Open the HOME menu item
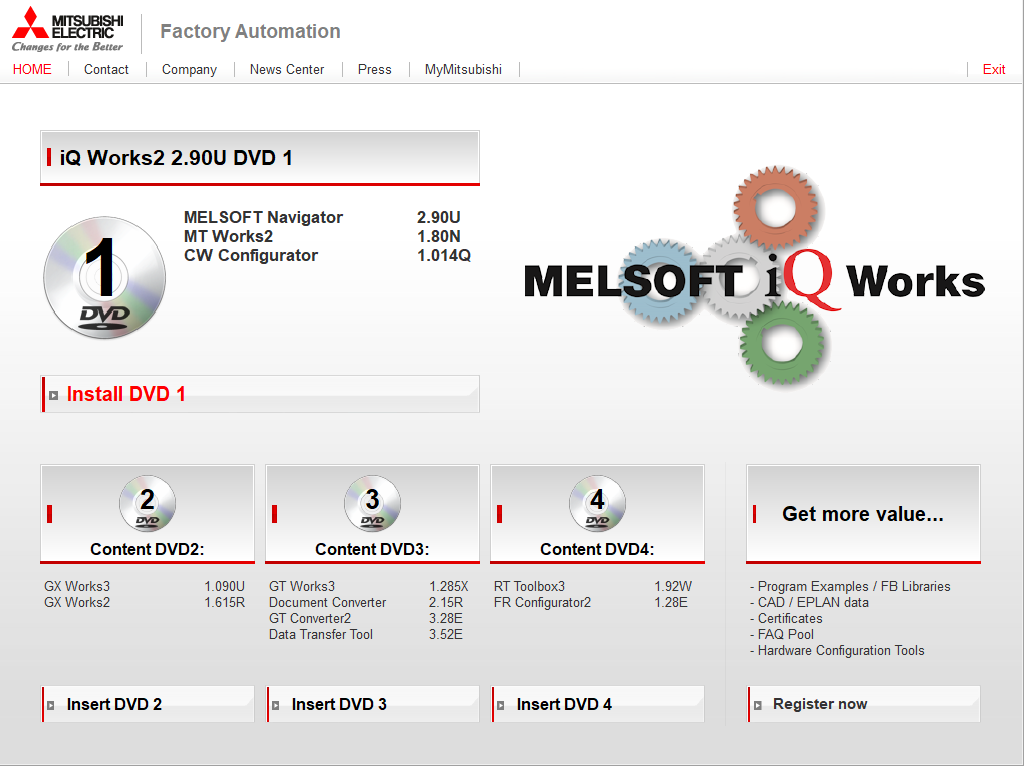The width and height of the screenshot is (1024, 766). (x=32, y=69)
